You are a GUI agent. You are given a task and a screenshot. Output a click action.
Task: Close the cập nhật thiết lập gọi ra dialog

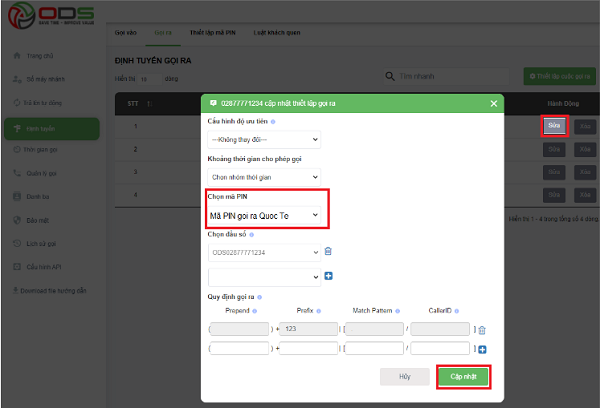coord(494,103)
